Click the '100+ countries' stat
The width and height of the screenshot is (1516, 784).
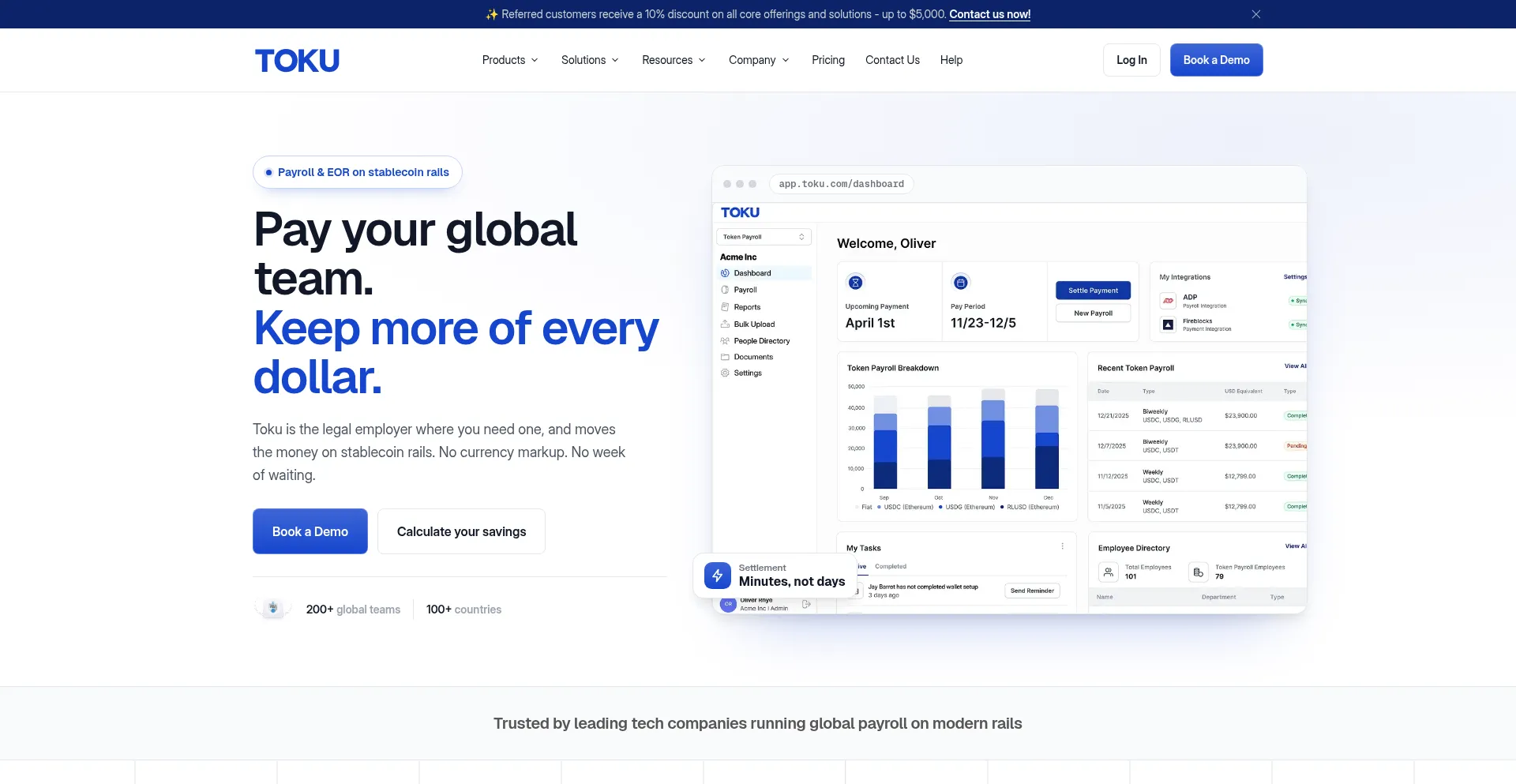click(x=463, y=610)
